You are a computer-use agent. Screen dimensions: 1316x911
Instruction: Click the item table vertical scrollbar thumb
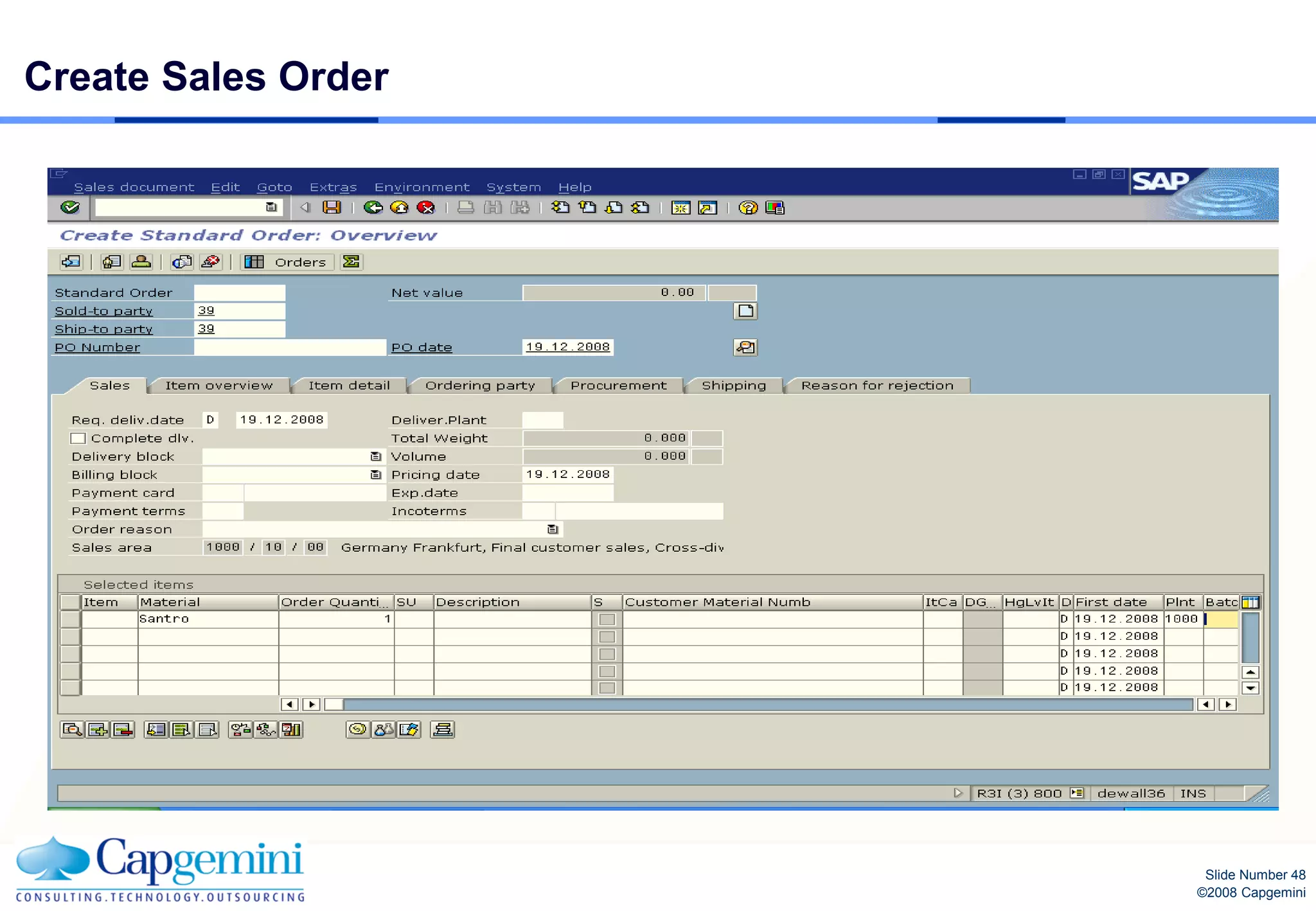[x=1250, y=637]
